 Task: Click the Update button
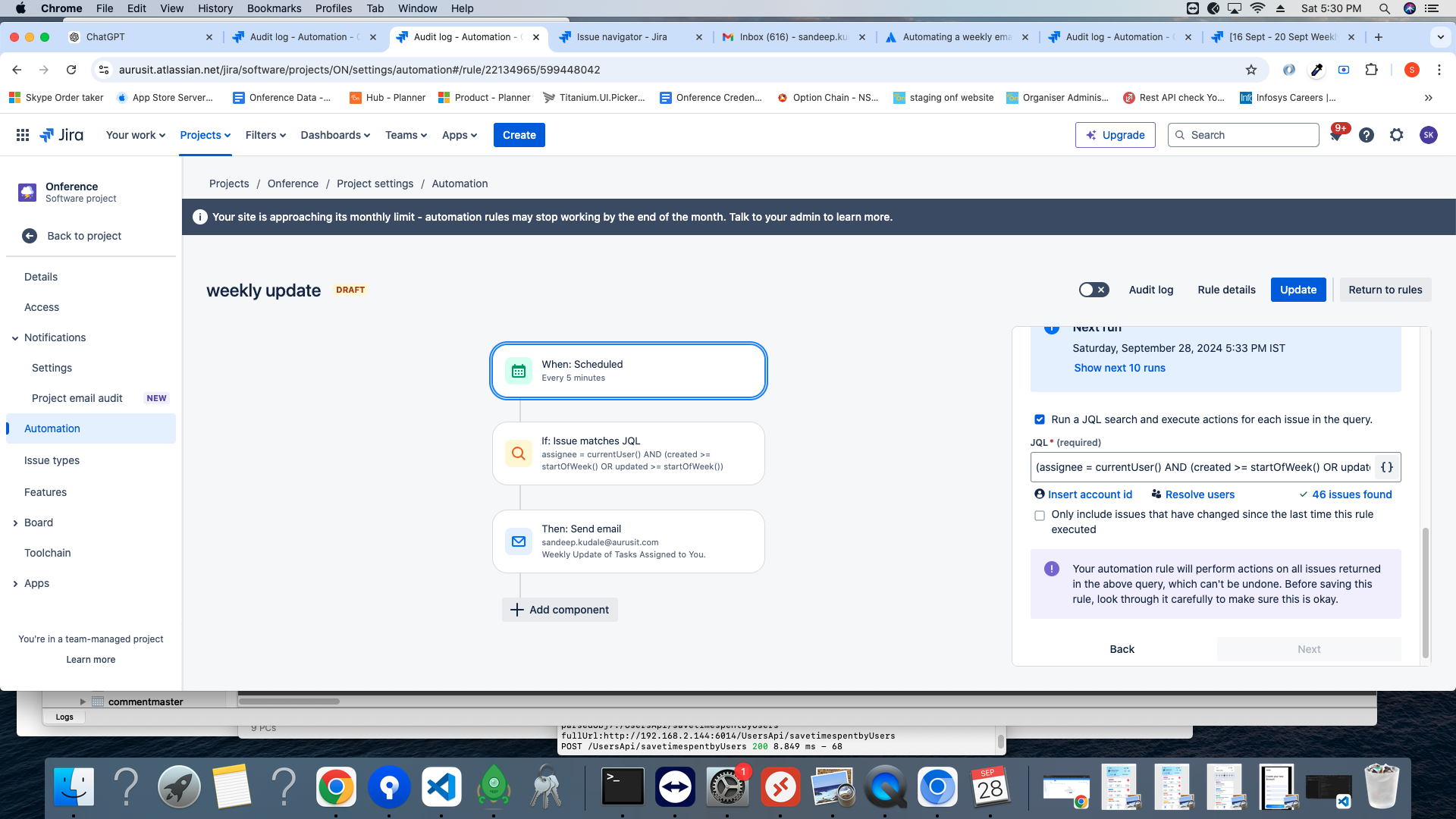point(1298,289)
